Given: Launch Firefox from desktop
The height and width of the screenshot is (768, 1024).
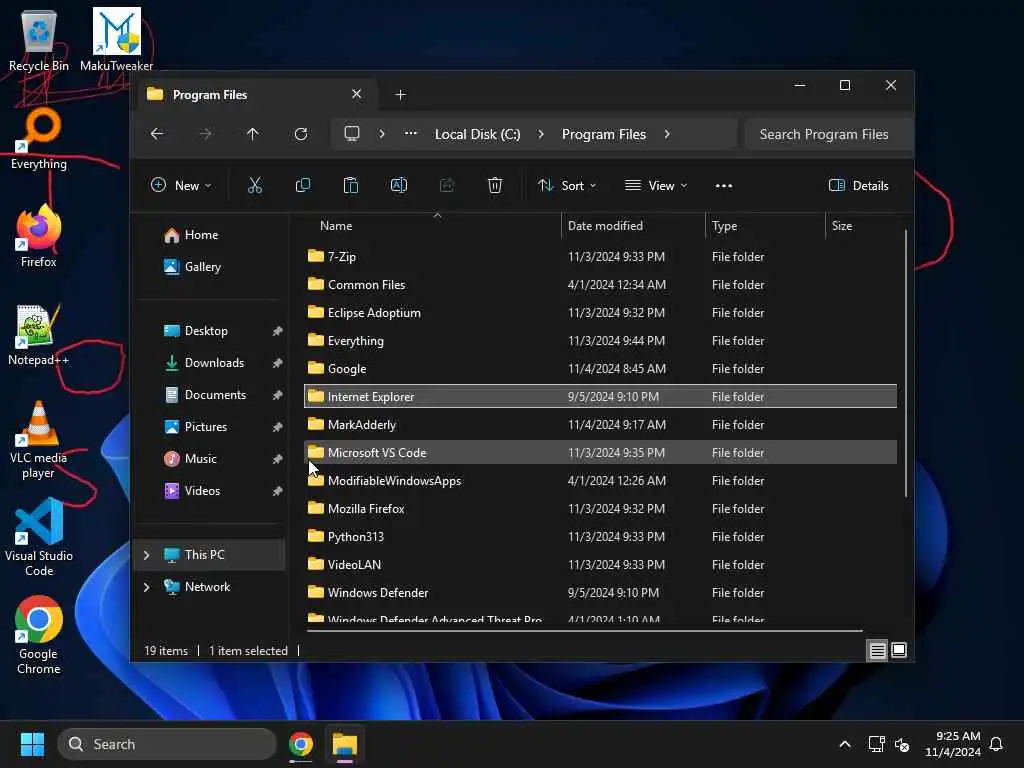Looking at the screenshot, I should [39, 236].
